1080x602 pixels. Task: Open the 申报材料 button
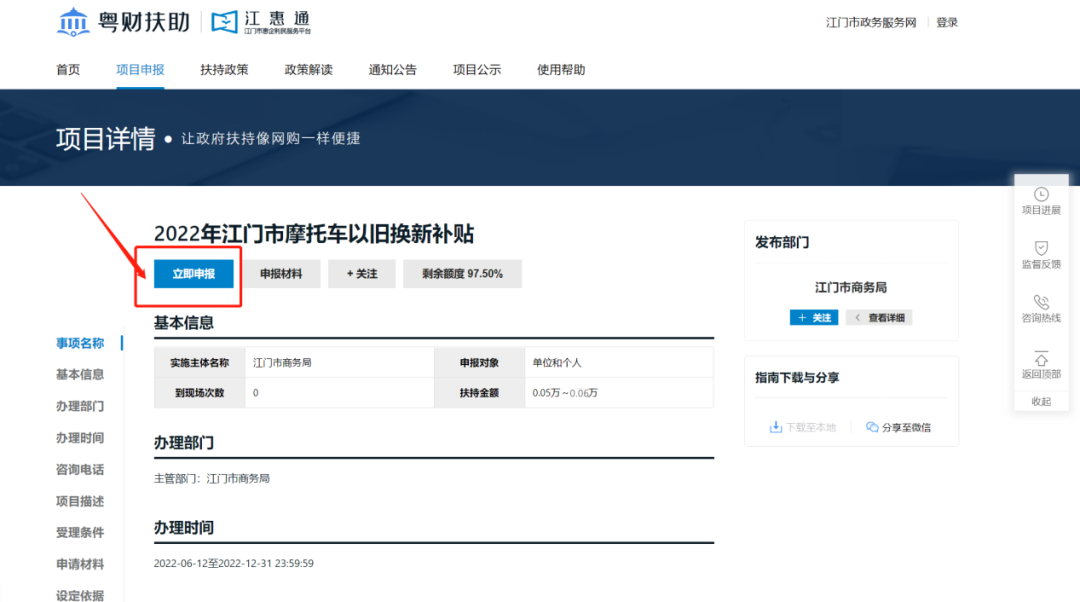(x=281, y=274)
